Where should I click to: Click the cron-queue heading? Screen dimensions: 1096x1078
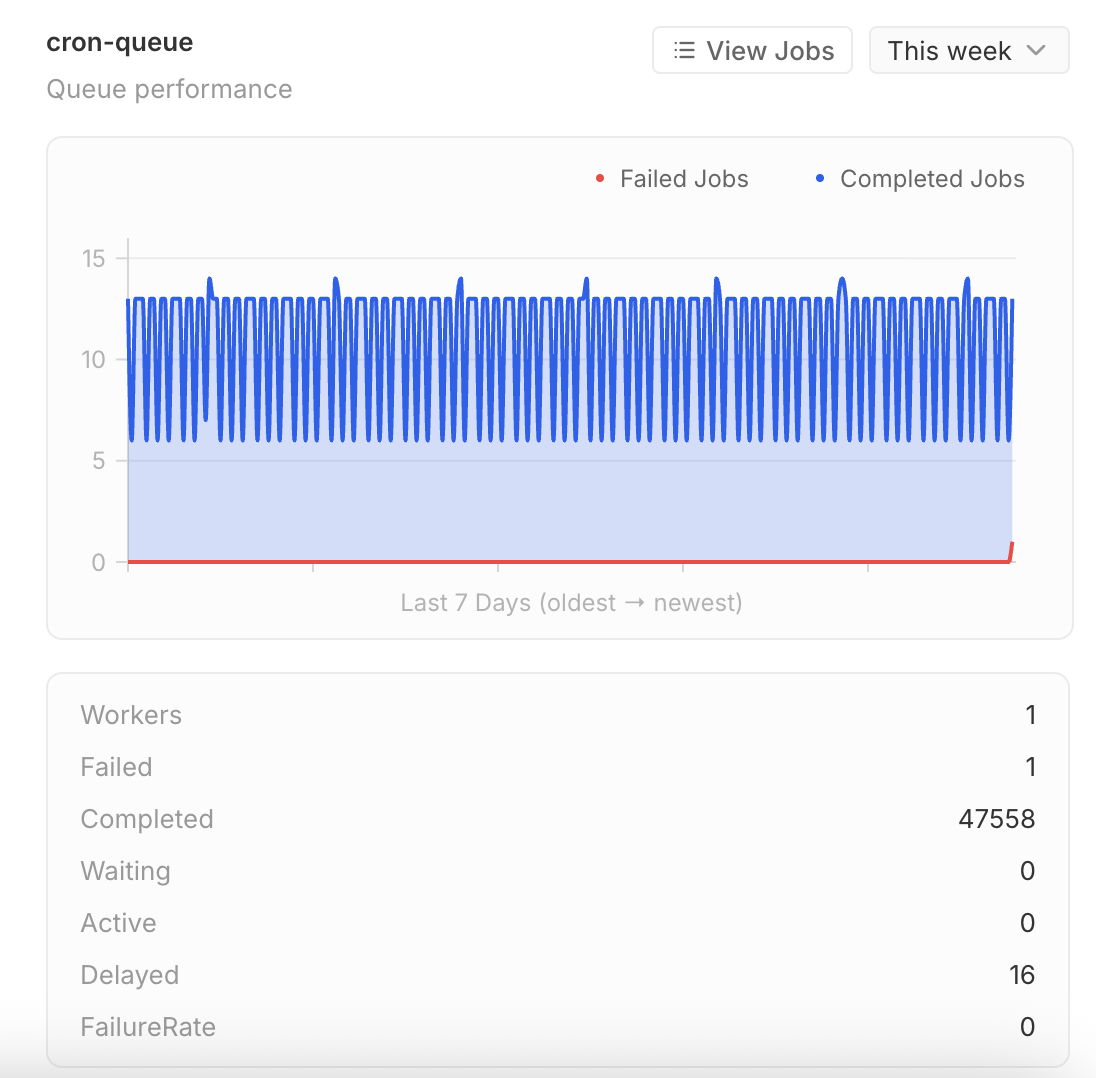pos(120,43)
